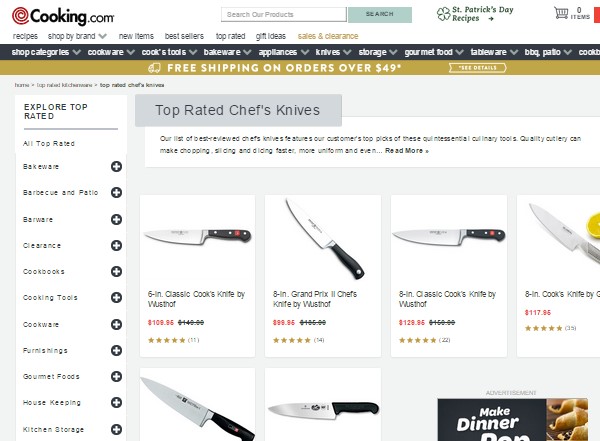Click the plus icon next to Gourmet Foods
This screenshot has height=441, width=600.
coord(116,376)
